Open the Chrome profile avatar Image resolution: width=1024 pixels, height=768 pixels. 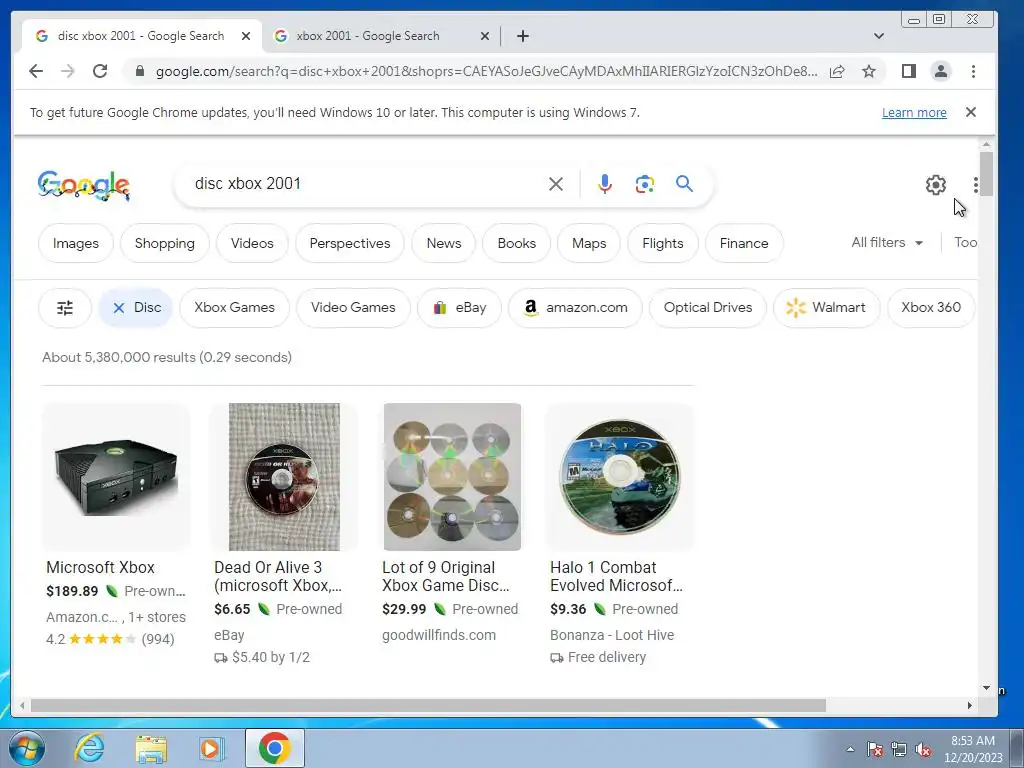coord(941,71)
